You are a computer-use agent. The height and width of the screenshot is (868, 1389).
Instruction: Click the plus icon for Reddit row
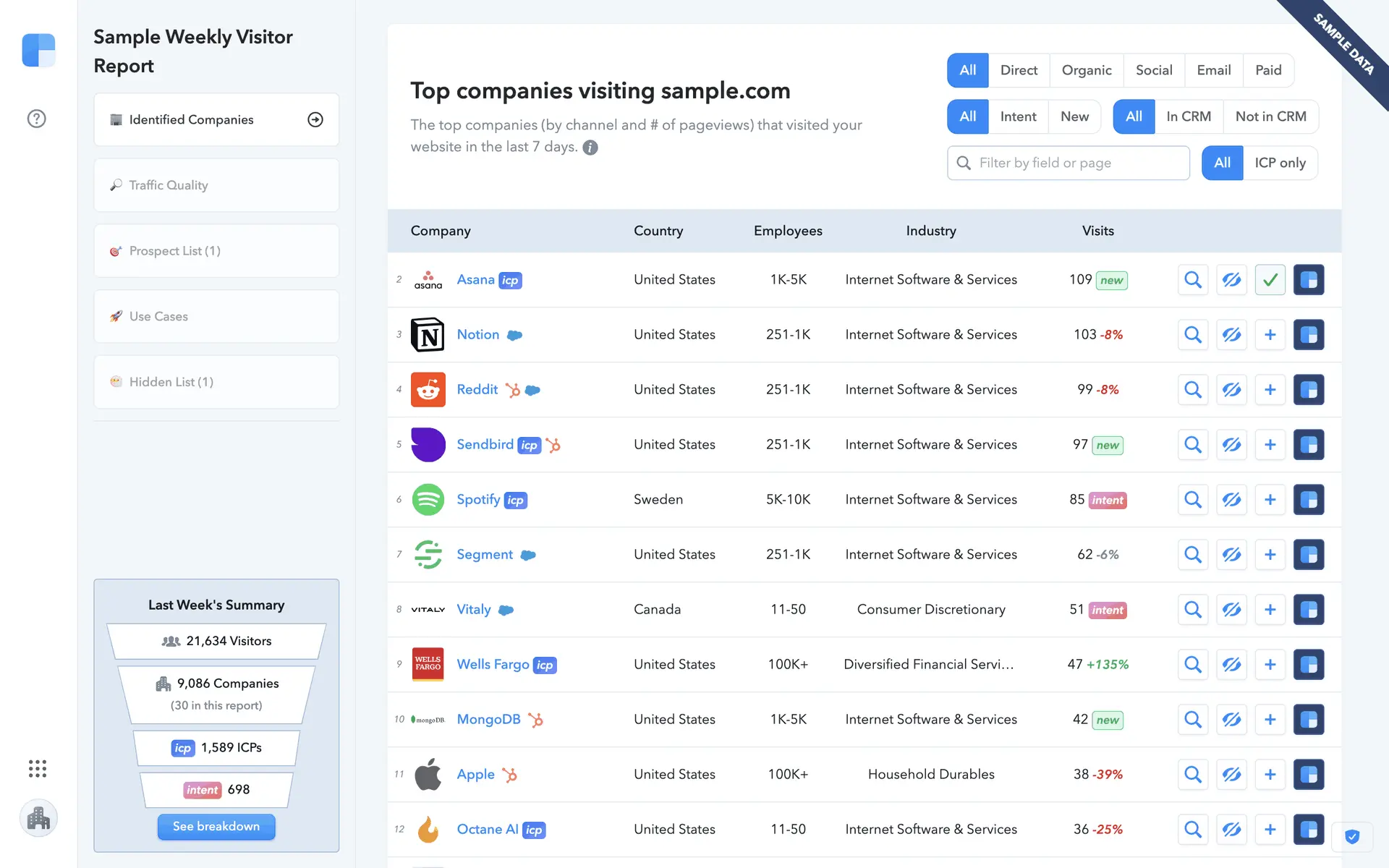pyautogui.click(x=1270, y=390)
